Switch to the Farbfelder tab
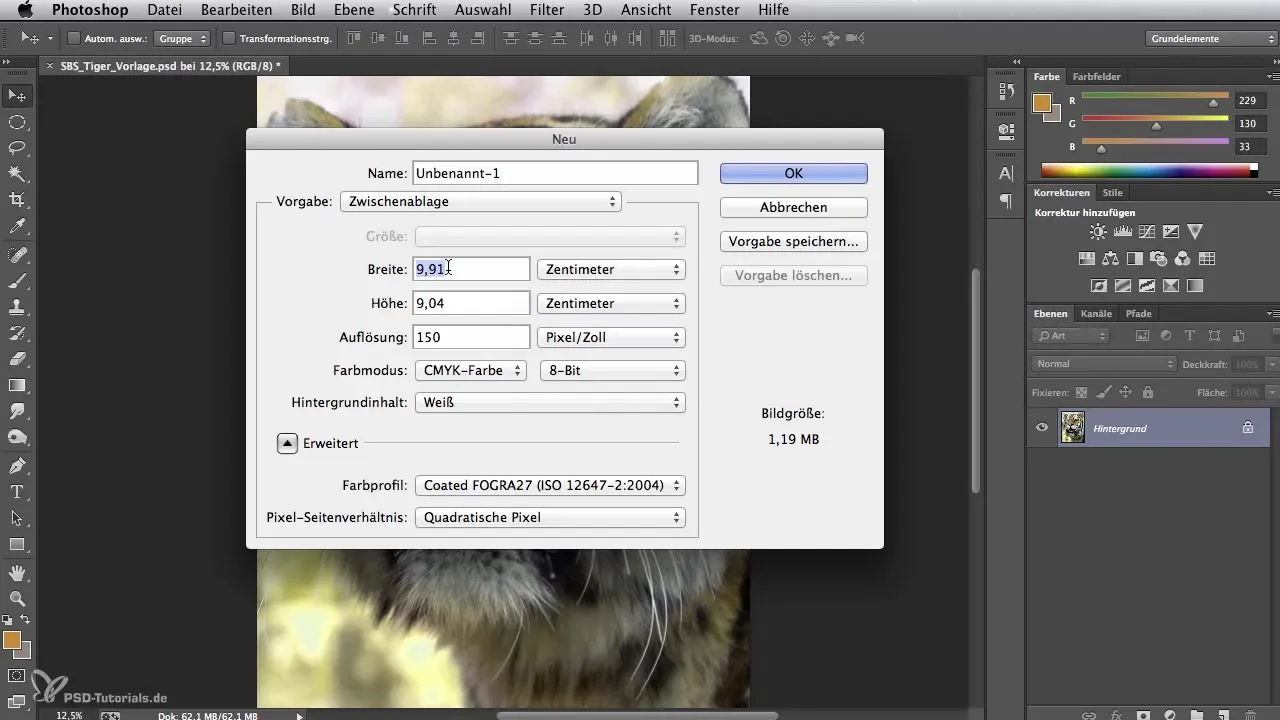This screenshot has width=1280, height=720. pos(1096,76)
